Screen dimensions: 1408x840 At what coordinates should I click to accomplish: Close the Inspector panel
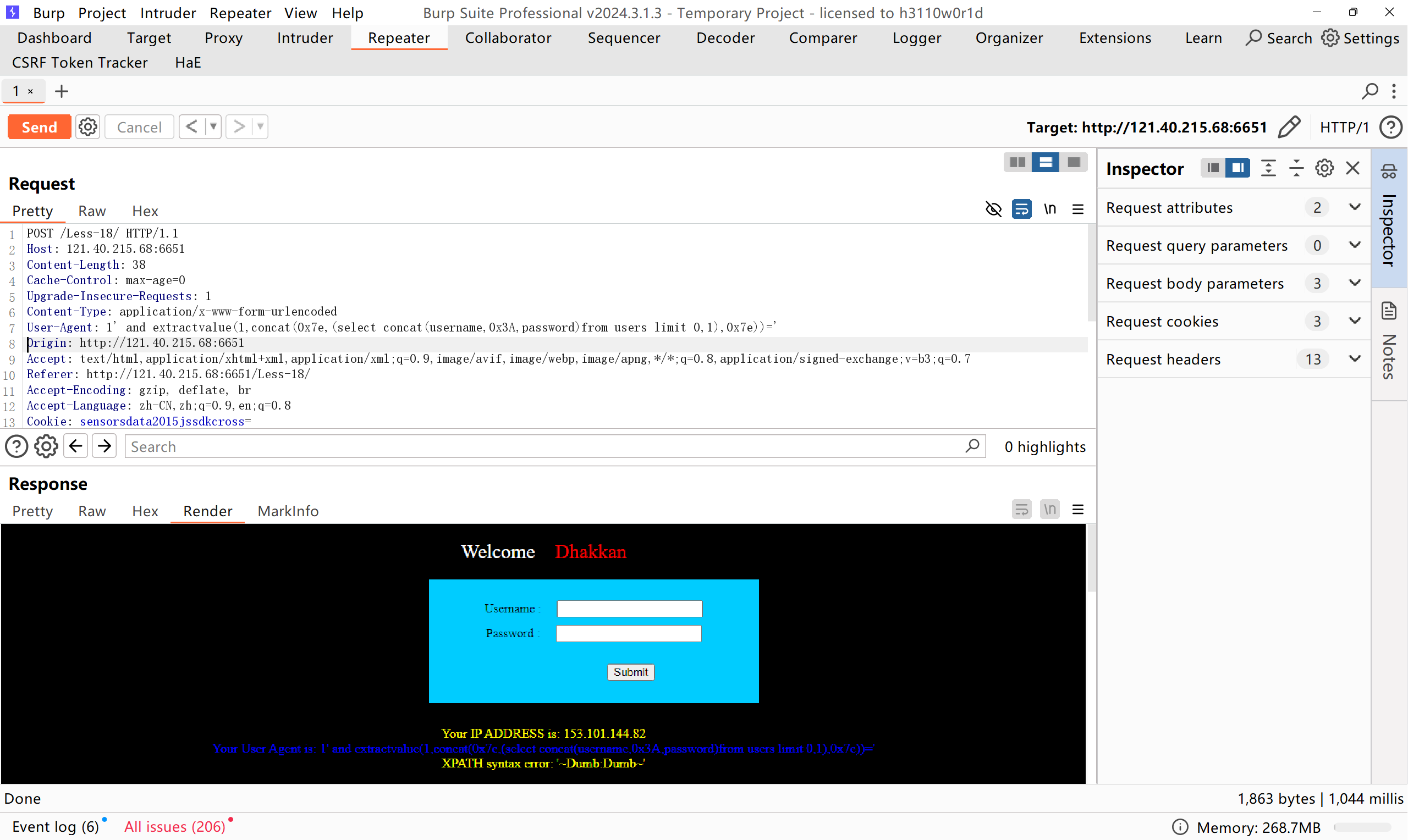click(x=1352, y=168)
